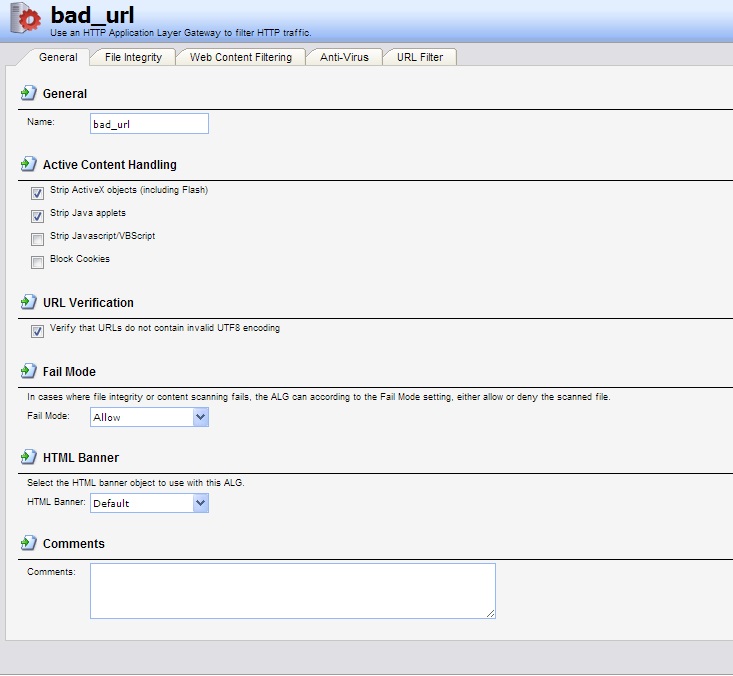Viewport: 733px width, 676px height.
Task: Click the General section arrow icon
Action: (29, 93)
